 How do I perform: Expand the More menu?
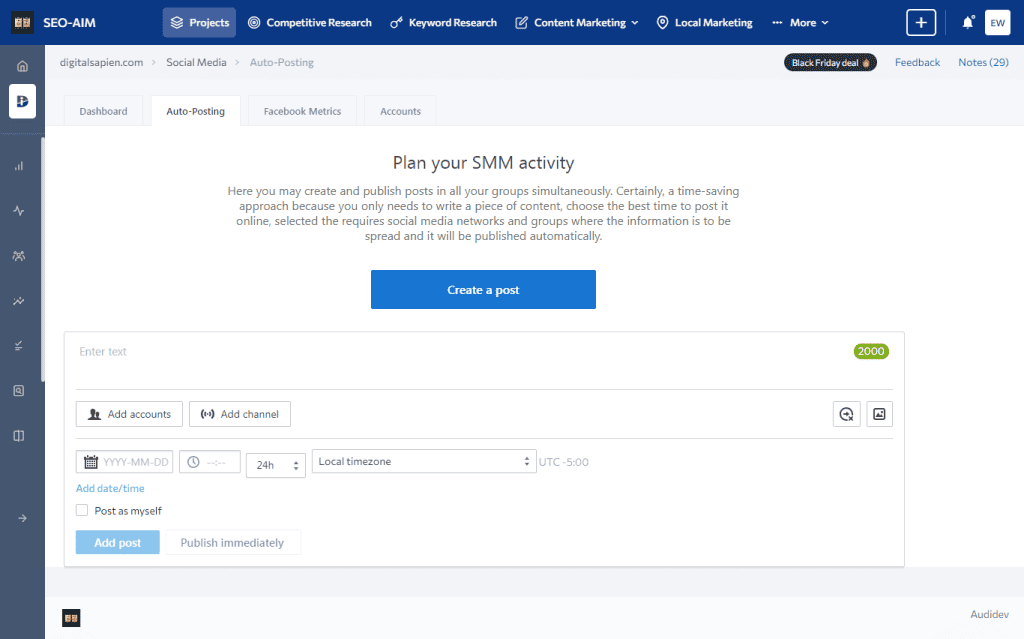tap(800, 22)
